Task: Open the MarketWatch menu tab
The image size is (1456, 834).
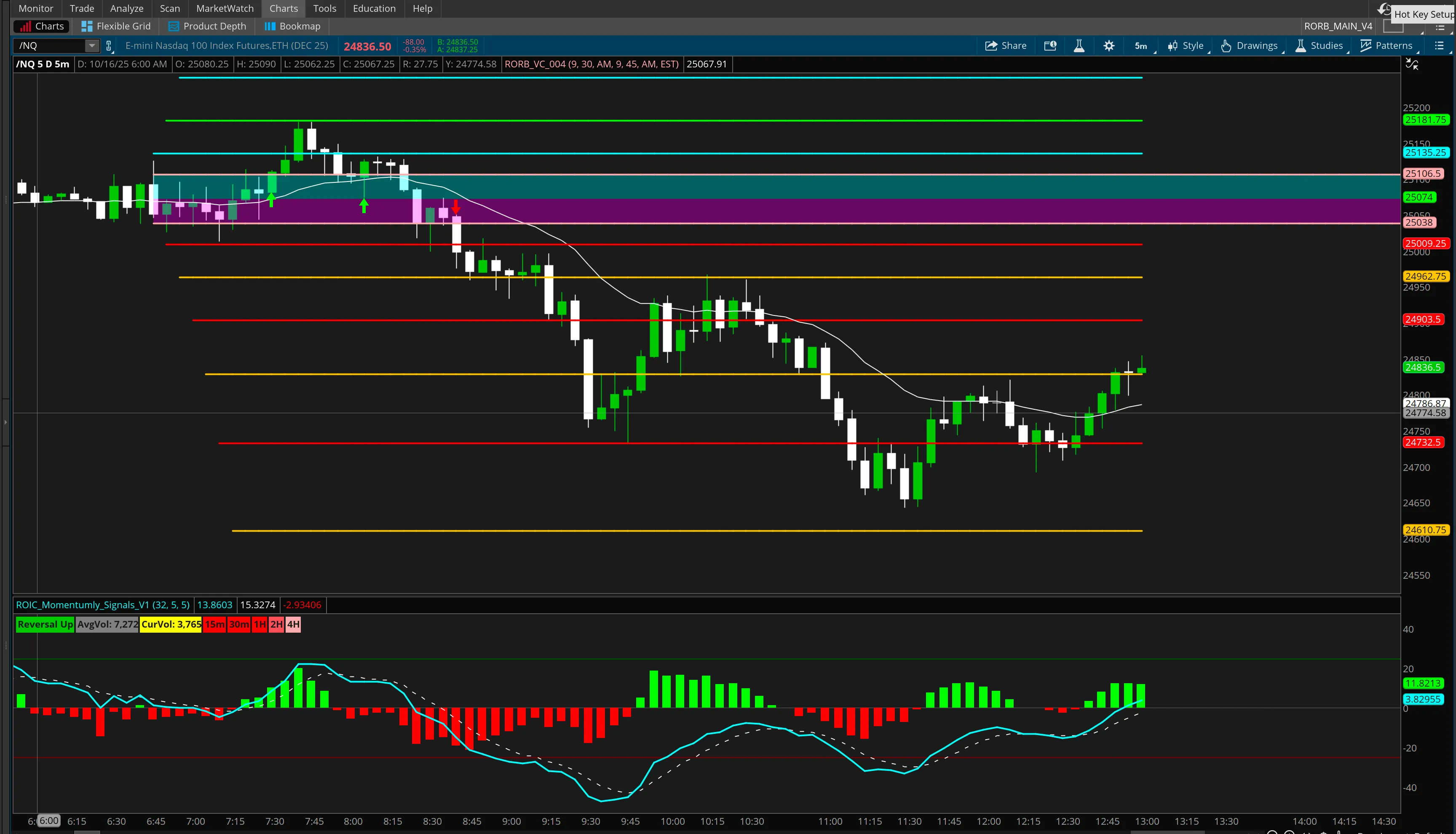Action: pyautogui.click(x=225, y=8)
